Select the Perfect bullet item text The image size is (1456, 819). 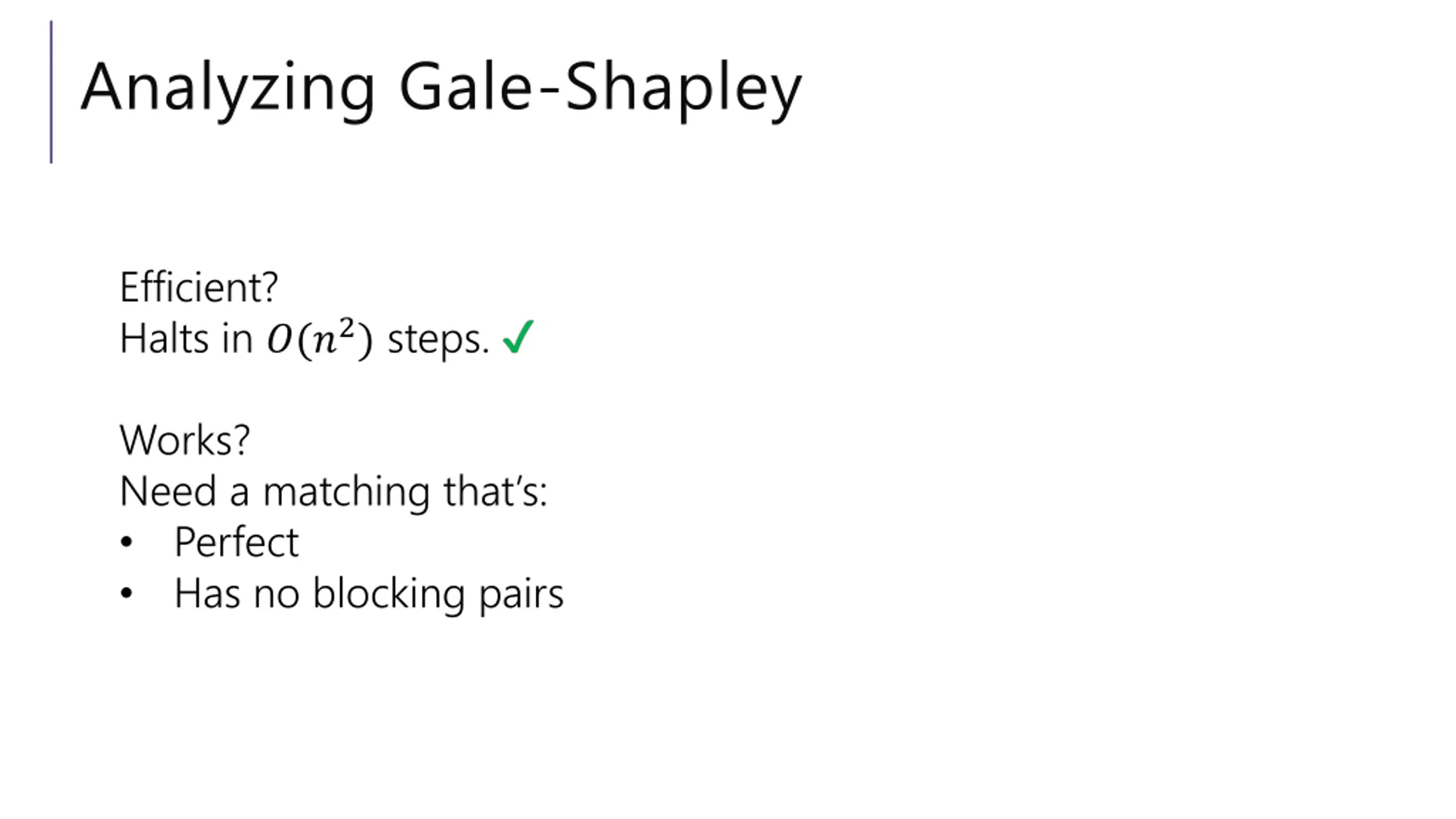237,542
